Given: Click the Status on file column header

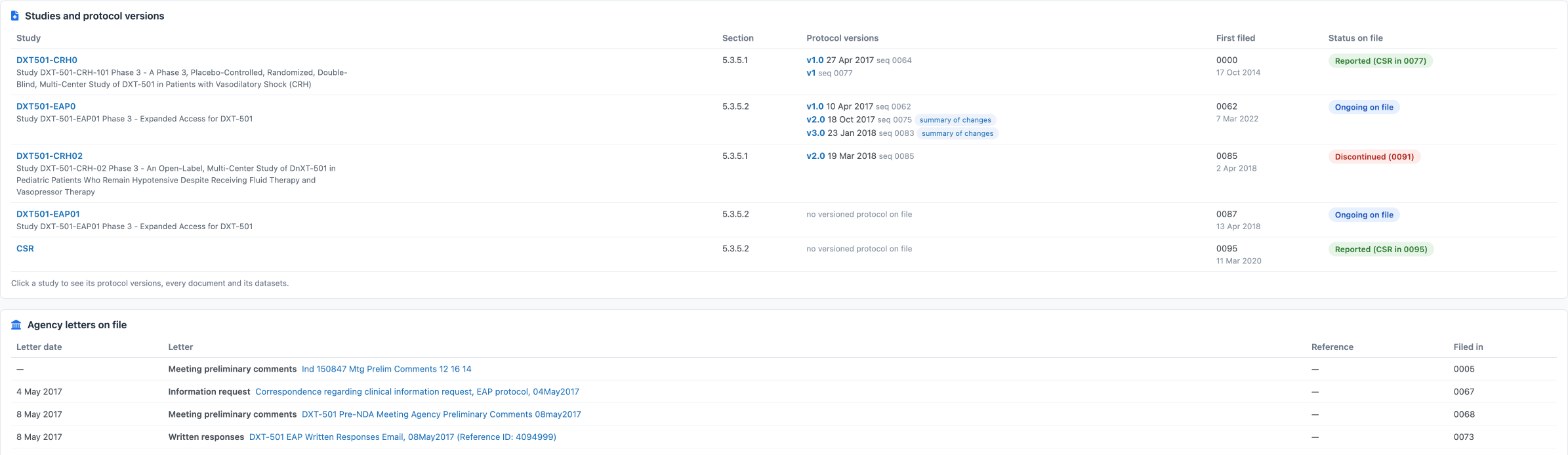Looking at the screenshot, I should click(x=1355, y=38).
